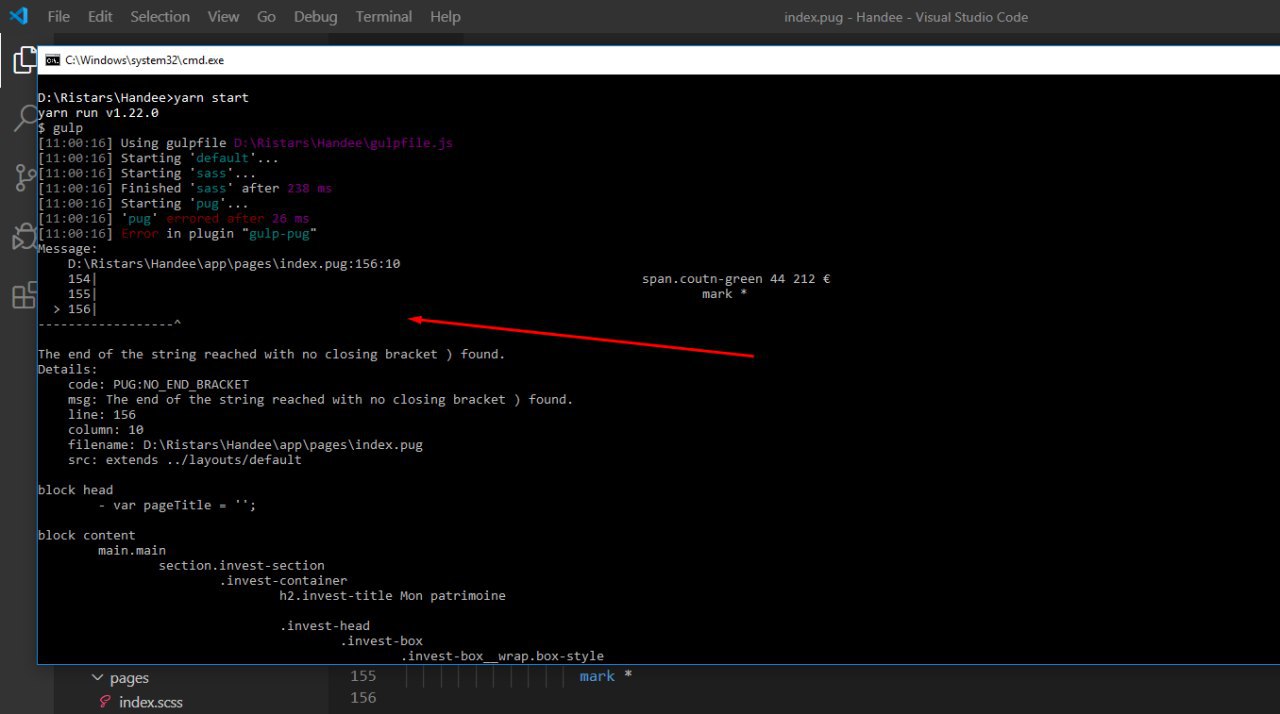Click the 'code: PUG:NO_END_BRACKET' line
Viewport: 1280px width, 714px height.
[x=158, y=384]
